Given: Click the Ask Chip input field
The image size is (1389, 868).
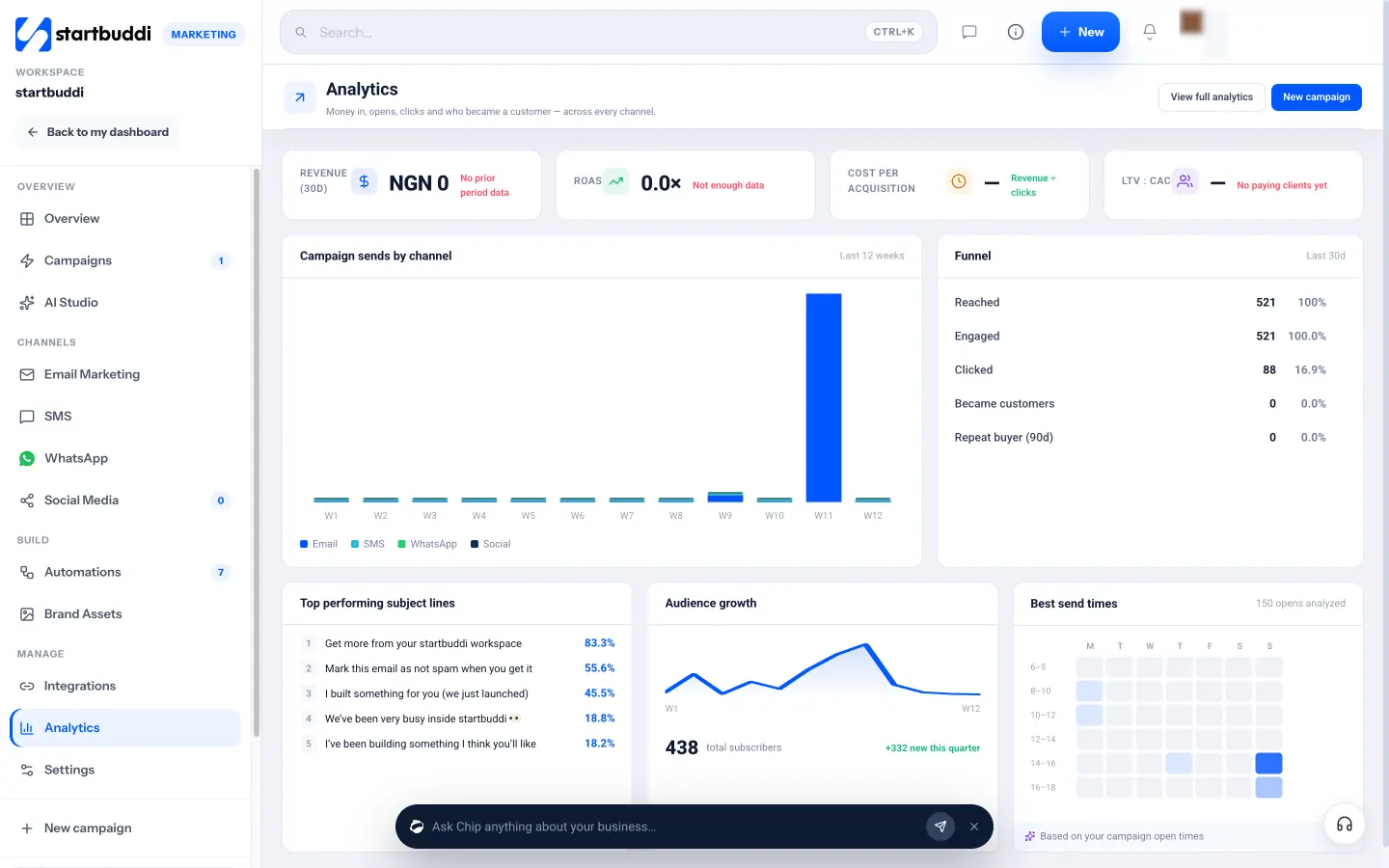Looking at the screenshot, I should point(675,827).
